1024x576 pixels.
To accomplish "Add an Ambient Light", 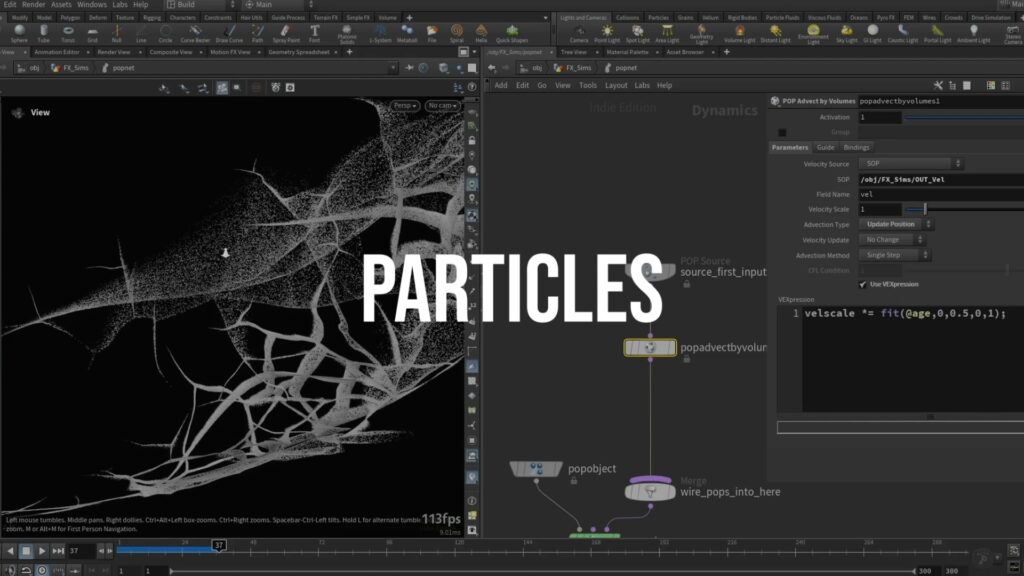I will [x=973, y=33].
